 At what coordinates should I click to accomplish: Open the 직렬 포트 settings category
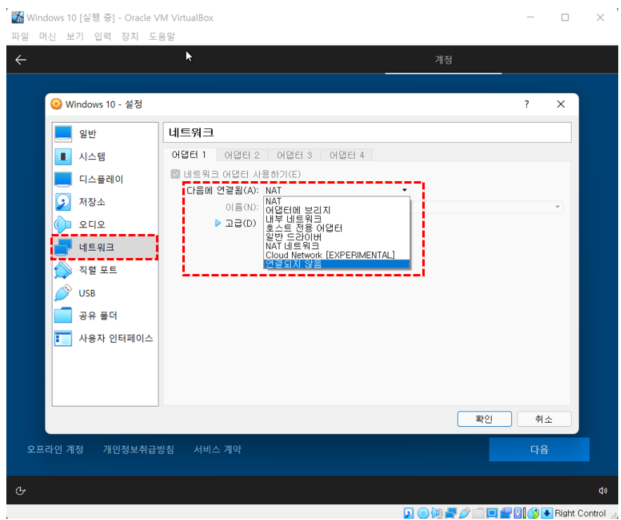tap(105, 270)
